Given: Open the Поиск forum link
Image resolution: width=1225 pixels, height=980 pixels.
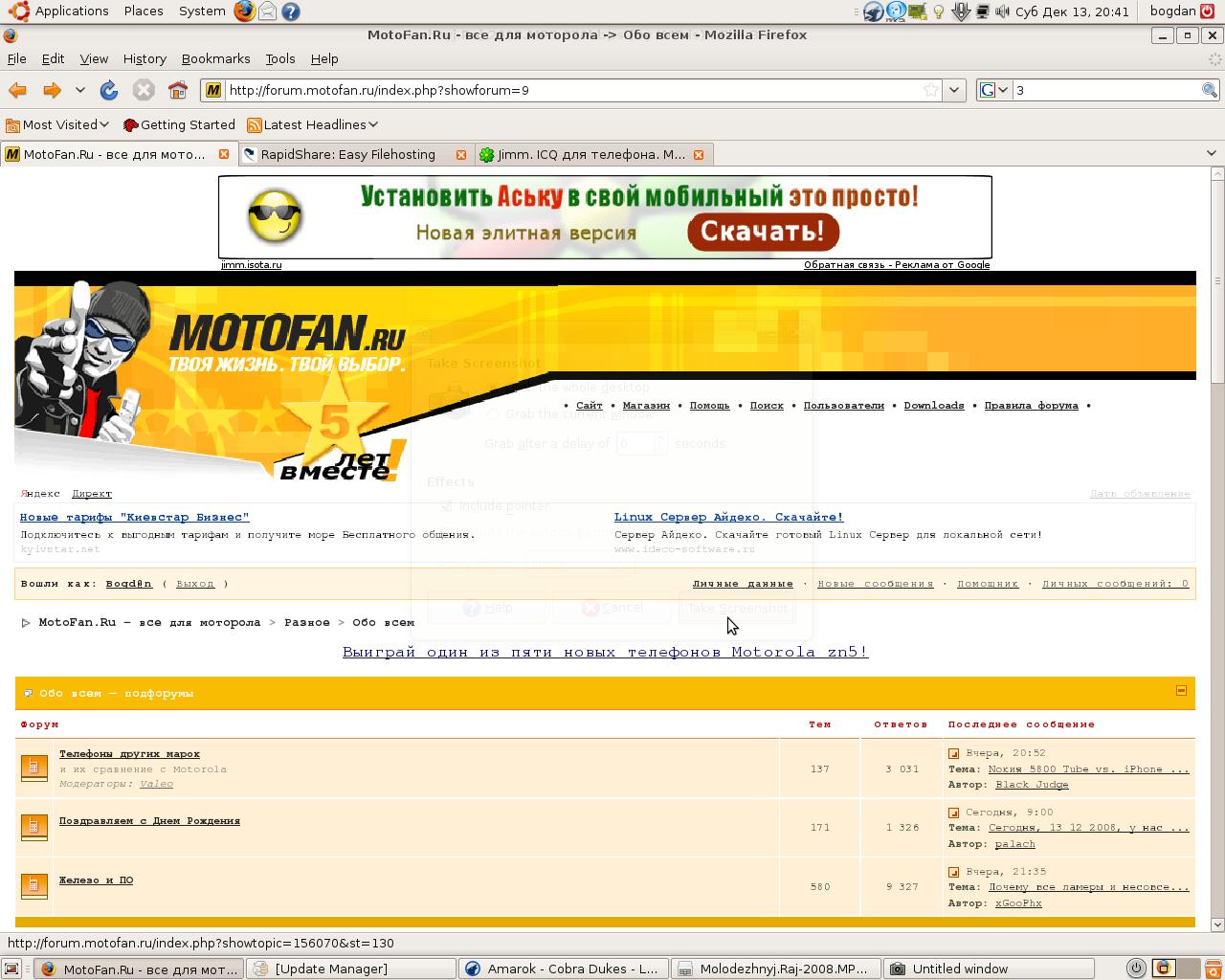Looking at the screenshot, I should tap(767, 405).
